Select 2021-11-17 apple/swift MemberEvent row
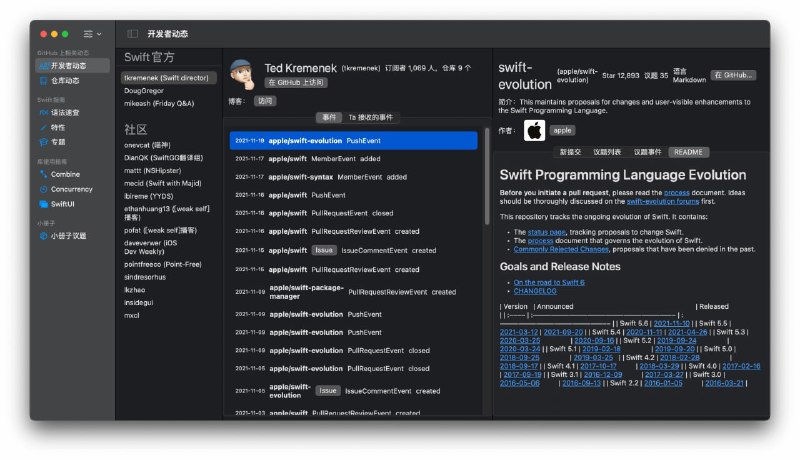The height and width of the screenshot is (460, 800). (x=354, y=159)
